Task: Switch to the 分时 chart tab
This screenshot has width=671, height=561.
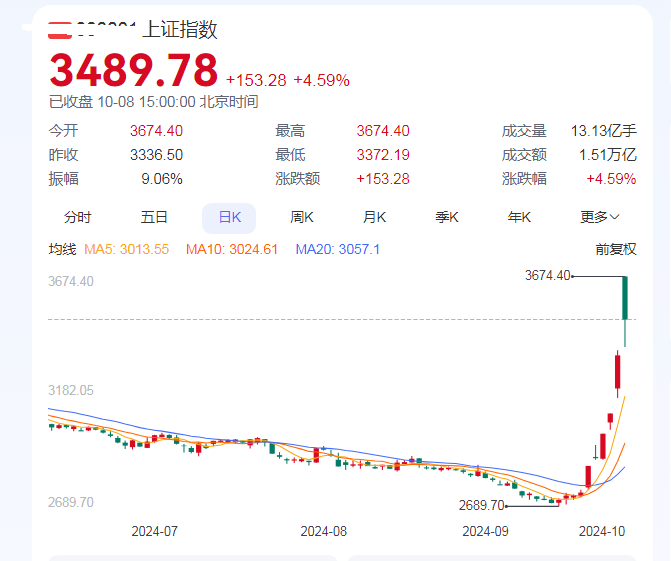Action: click(77, 217)
